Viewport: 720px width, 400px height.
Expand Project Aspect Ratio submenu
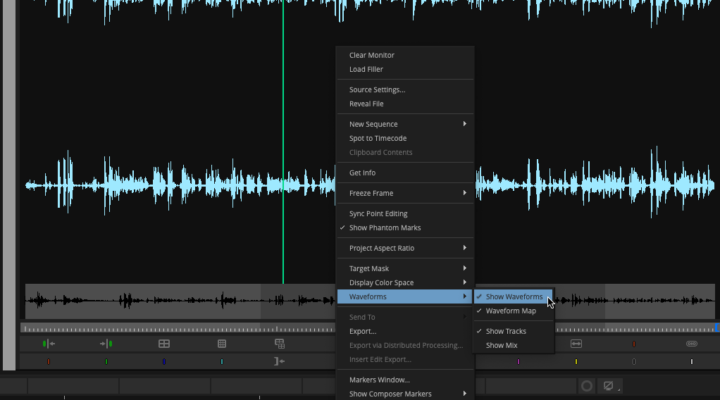tap(405, 248)
